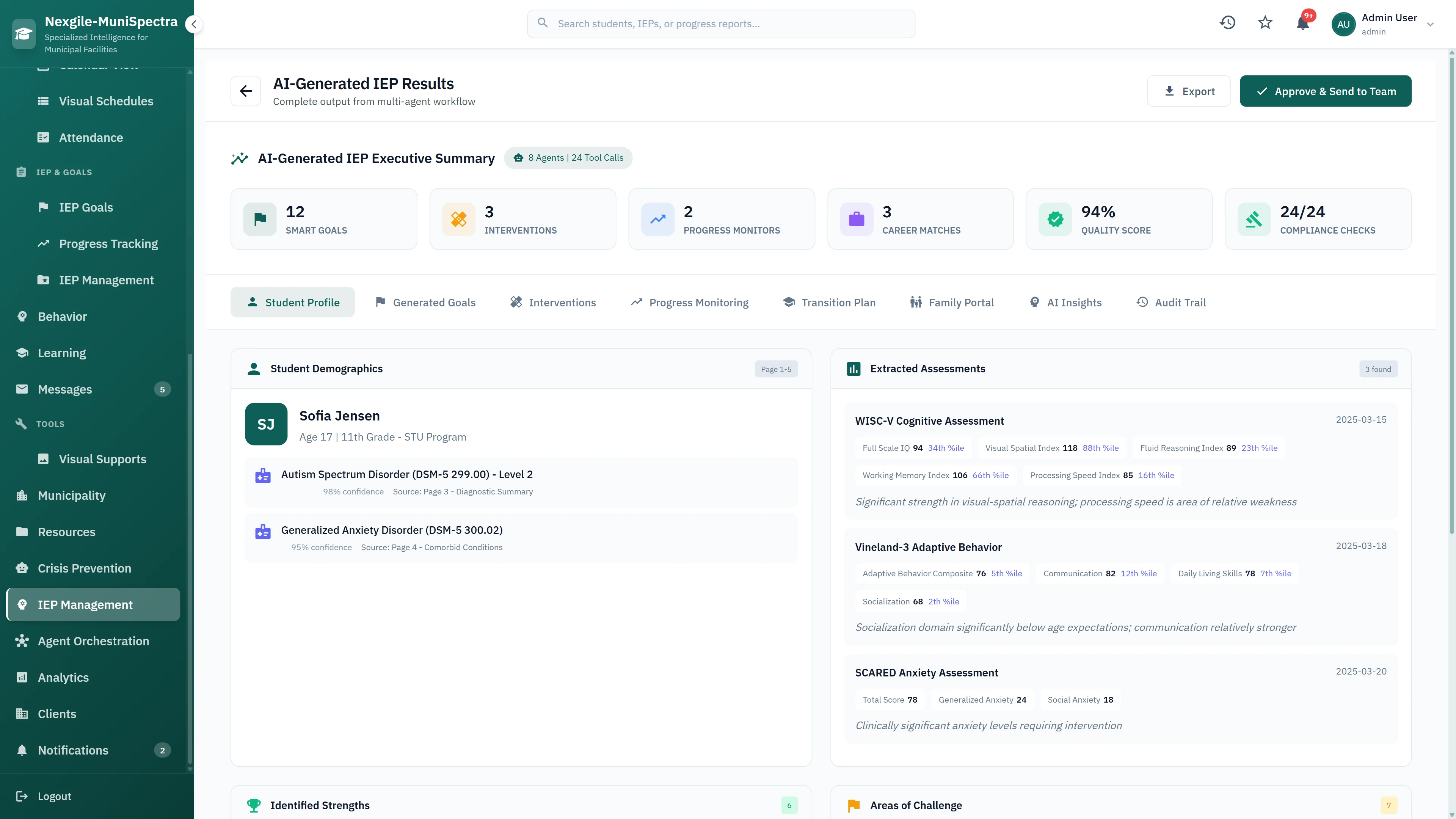The image size is (1456, 819).
Task: Export the AI-Generated IEP results
Action: tap(1189, 91)
